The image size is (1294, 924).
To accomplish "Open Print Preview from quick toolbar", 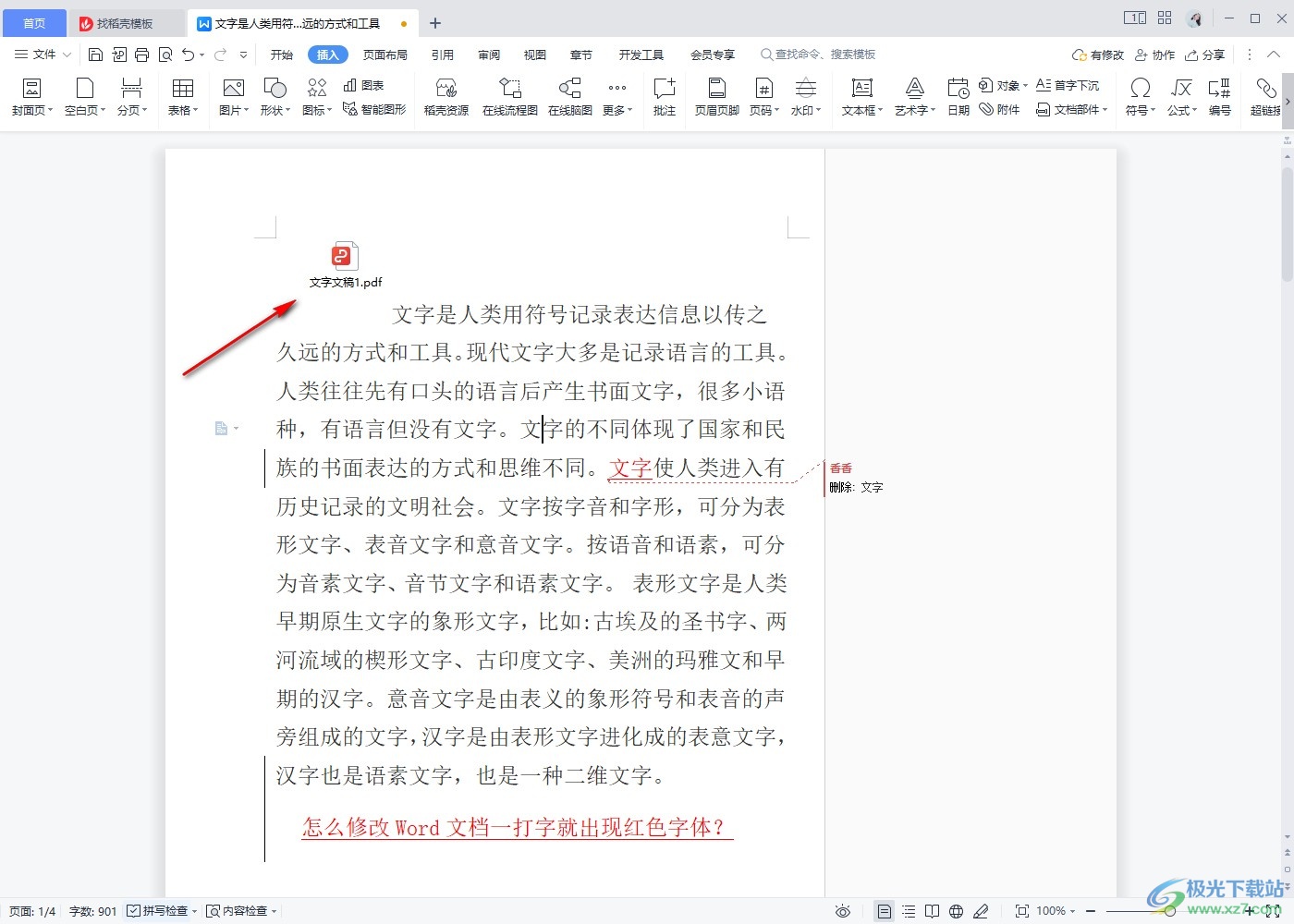I will [165, 55].
